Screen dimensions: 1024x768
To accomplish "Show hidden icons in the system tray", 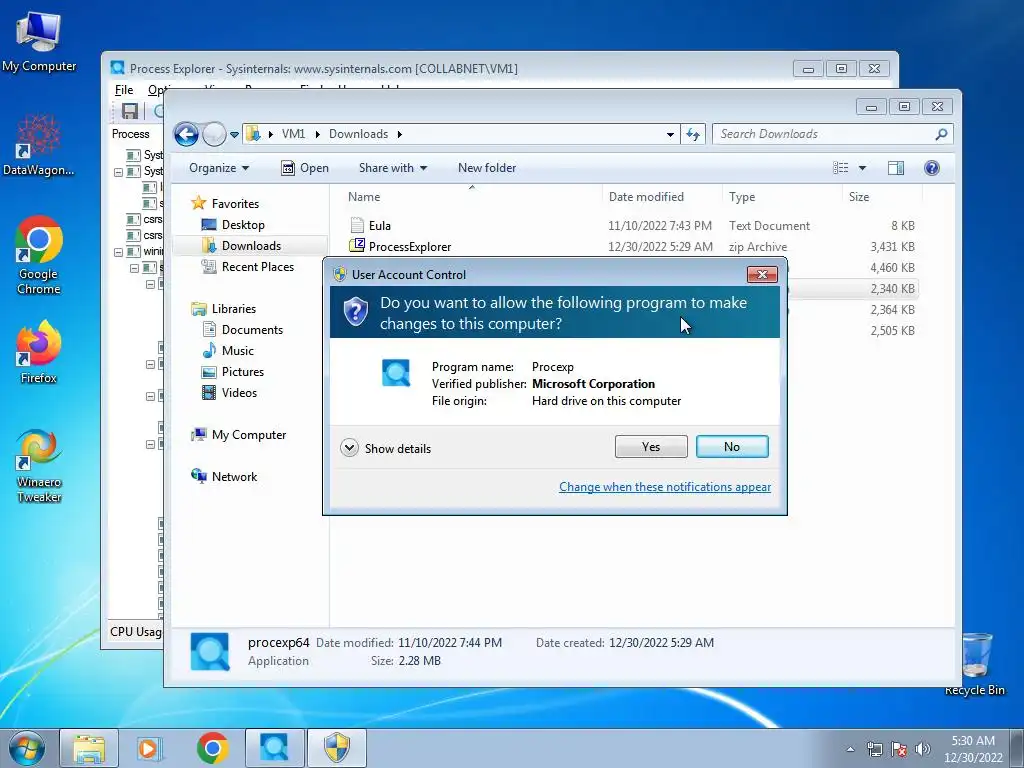I will [850, 749].
